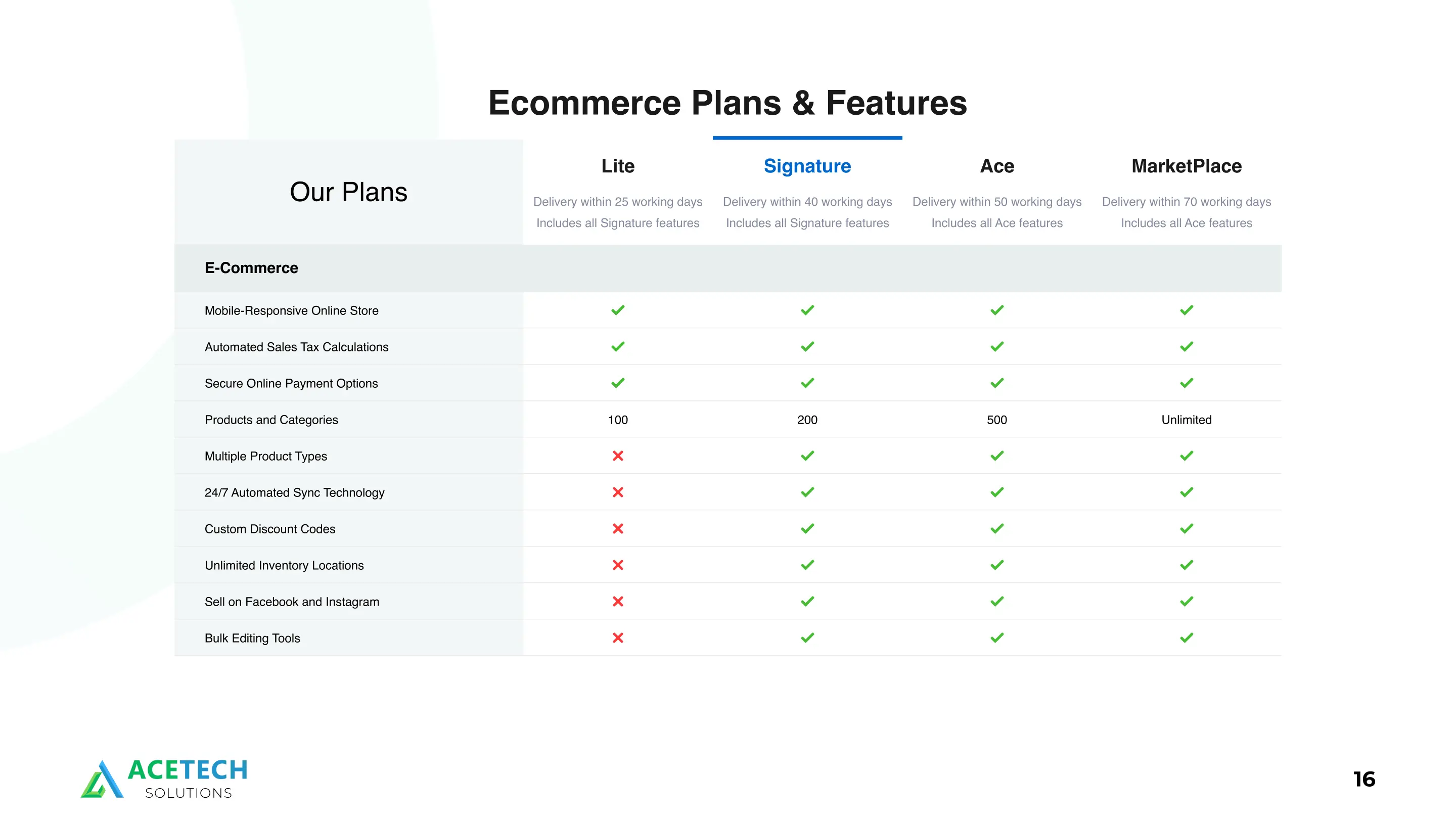Click the E-Commerce section header
Viewport: 1456px width, 819px height.
tap(252, 268)
